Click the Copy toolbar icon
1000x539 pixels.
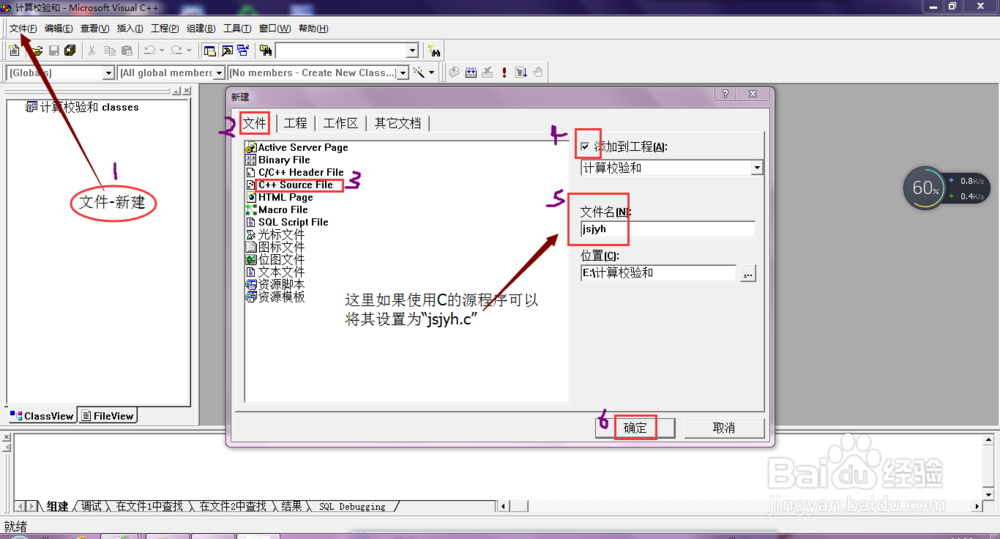[x=110, y=50]
